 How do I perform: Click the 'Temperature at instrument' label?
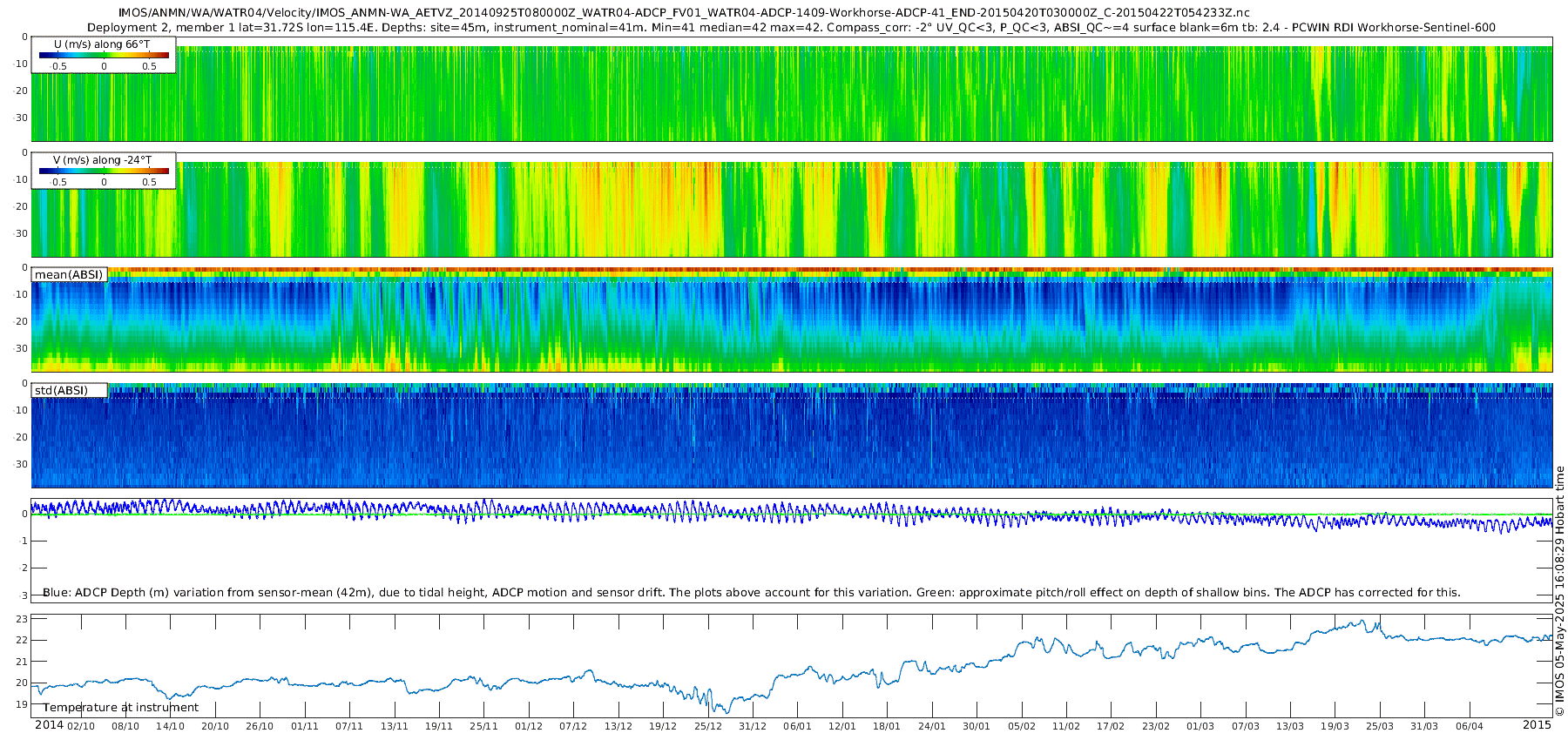click(x=121, y=708)
